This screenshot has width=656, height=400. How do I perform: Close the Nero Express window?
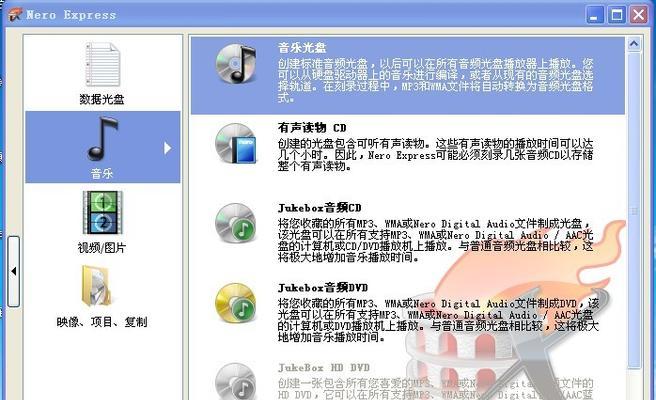coord(639,15)
